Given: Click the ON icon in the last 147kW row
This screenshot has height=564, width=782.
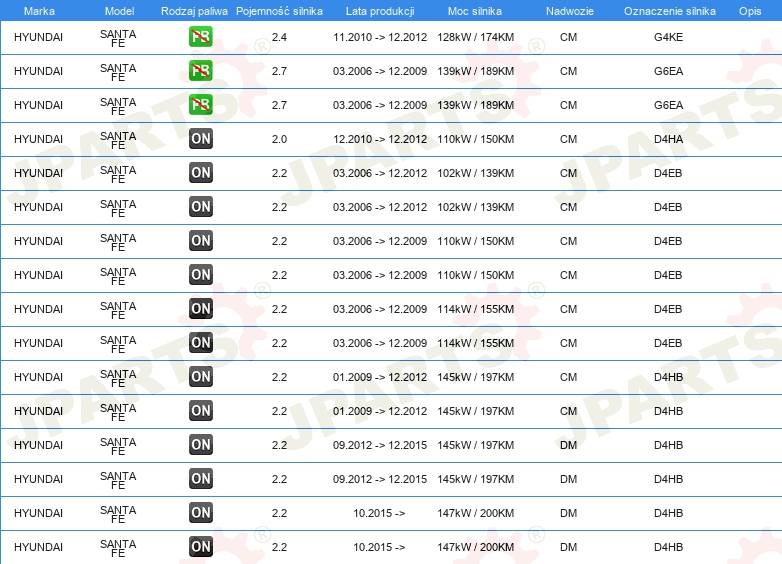Looking at the screenshot, I should [x=200, y=547].
